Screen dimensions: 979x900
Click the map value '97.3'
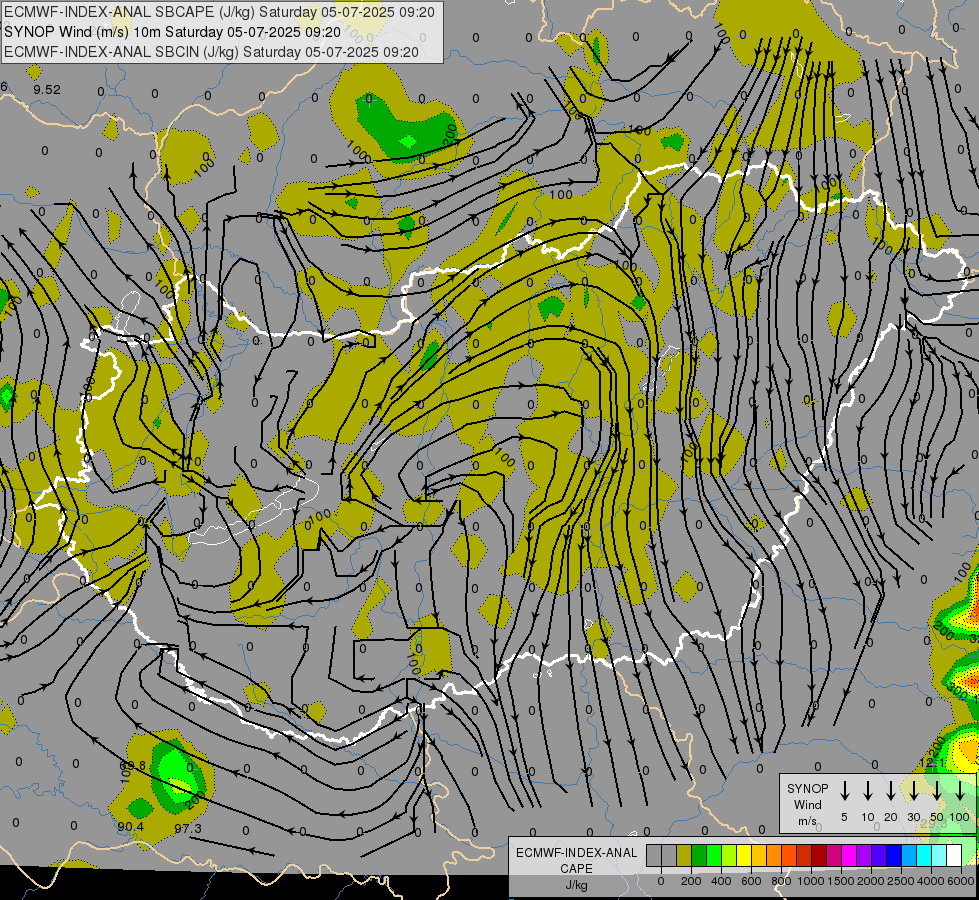[x=188, y=829]
